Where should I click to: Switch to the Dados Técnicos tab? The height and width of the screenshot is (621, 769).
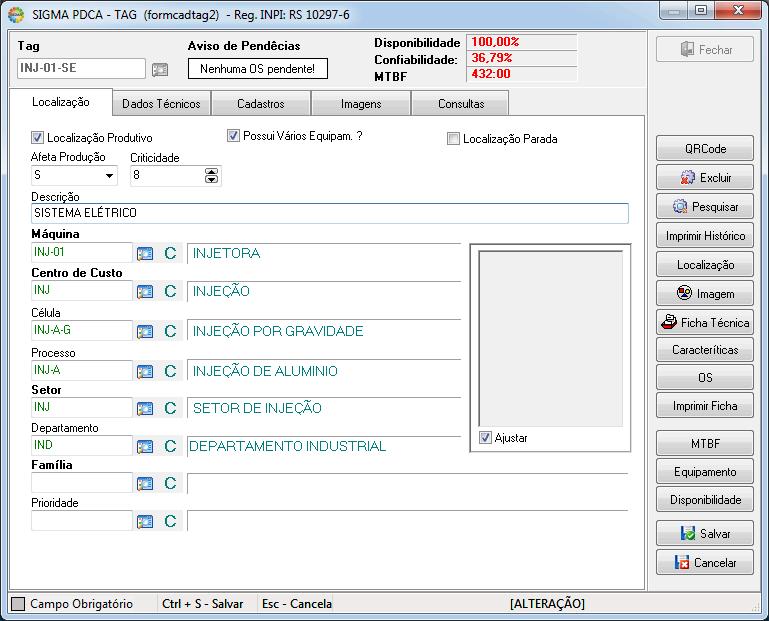click(x=161, y=104)
